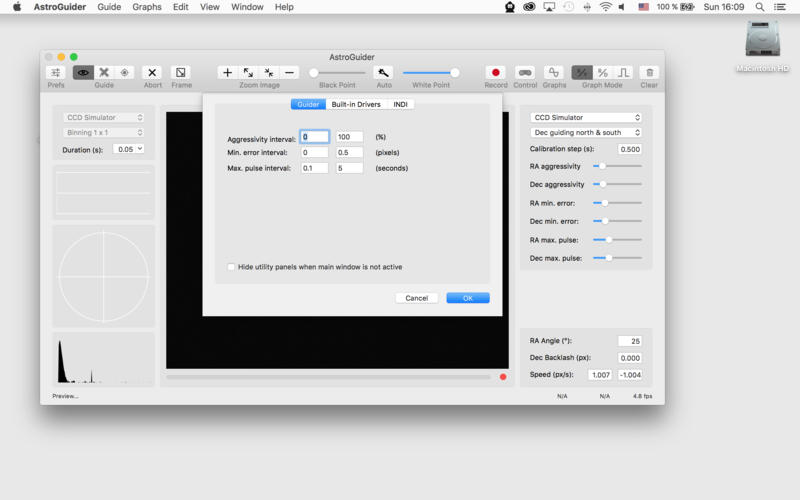Open the Graphs menu in menu bar
The height and width of the screenshot is (500, 800).
(x=146, y=7)
